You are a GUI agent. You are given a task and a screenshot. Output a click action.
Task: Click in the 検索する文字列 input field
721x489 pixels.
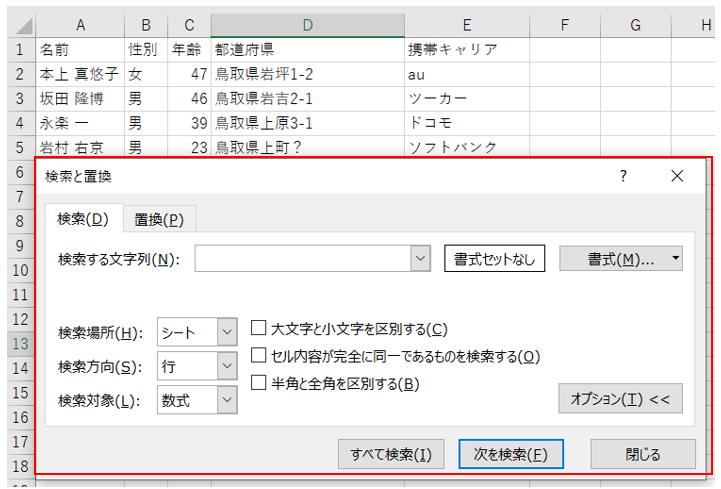[302, 259]
